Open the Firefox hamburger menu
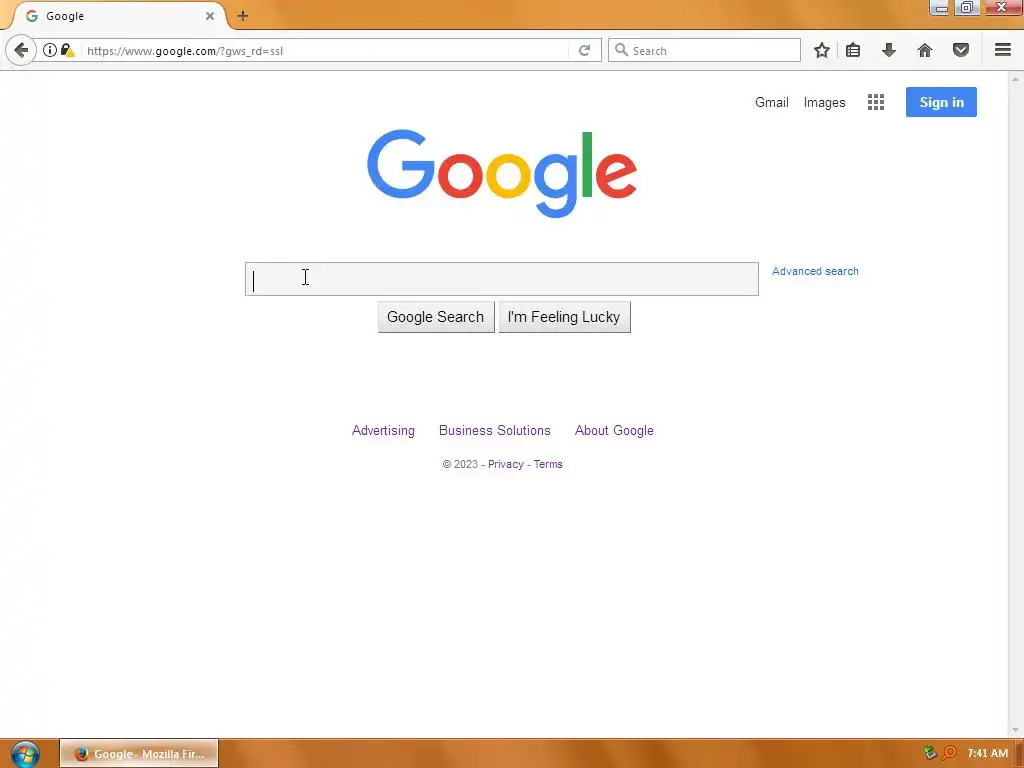 [1003, 50]
